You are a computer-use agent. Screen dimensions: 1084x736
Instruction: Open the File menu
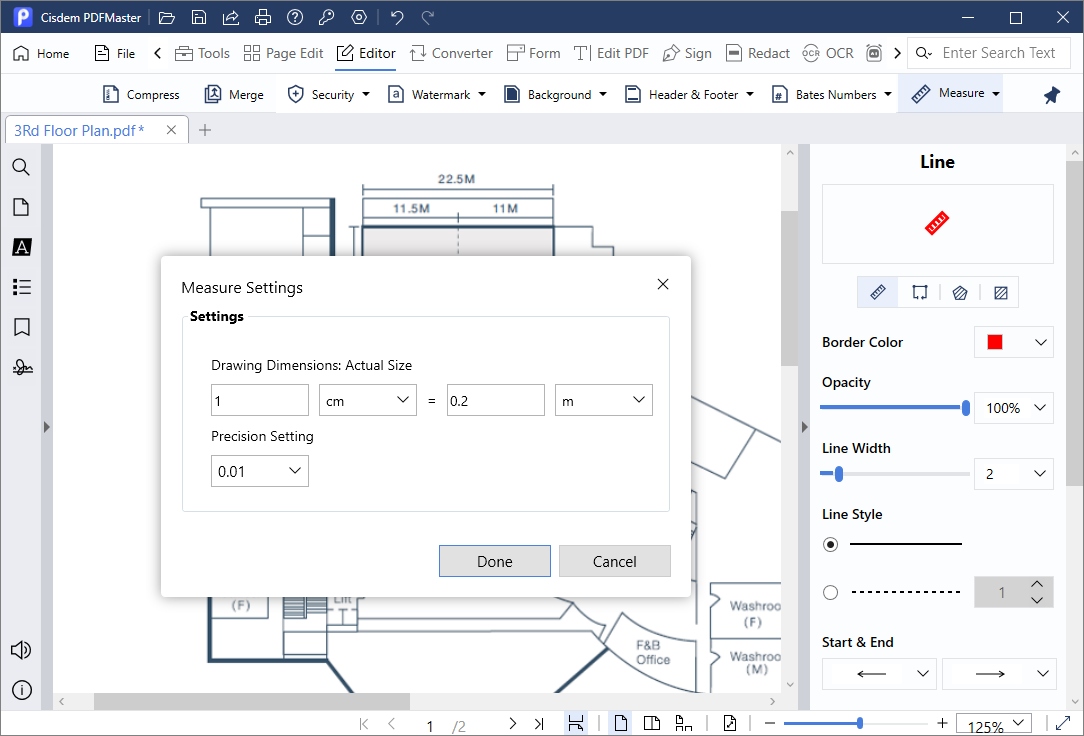pyautogui.click(x=115, y=53)
